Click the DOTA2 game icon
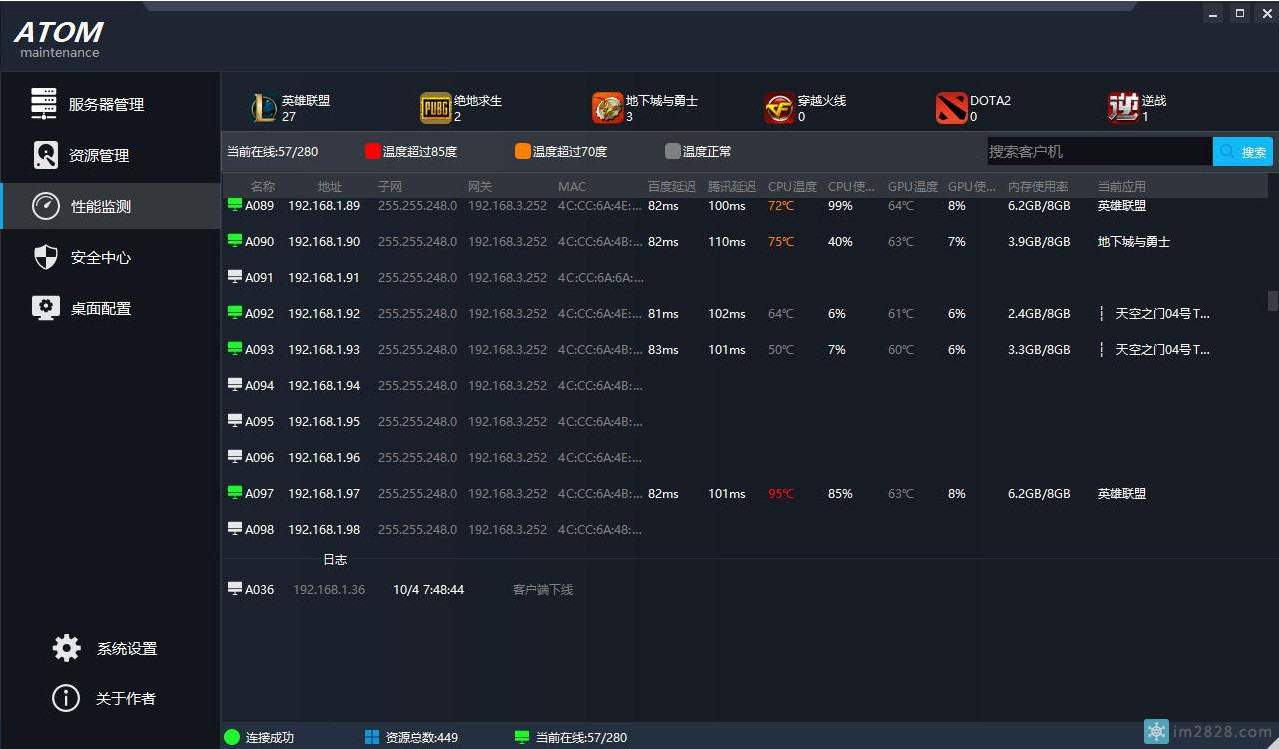The width and height of the screenshot is (1279, 749). 951,105
